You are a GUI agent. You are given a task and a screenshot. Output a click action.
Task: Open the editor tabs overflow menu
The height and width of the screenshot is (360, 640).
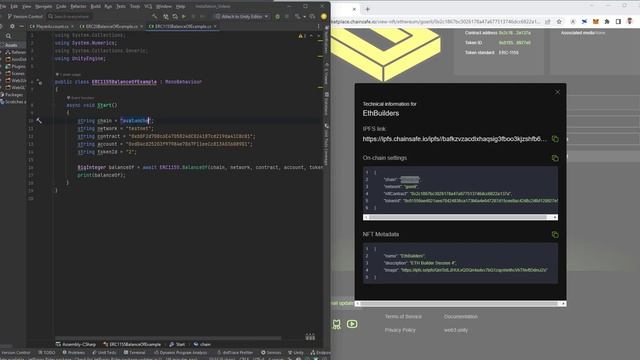[x=319, y=26]
